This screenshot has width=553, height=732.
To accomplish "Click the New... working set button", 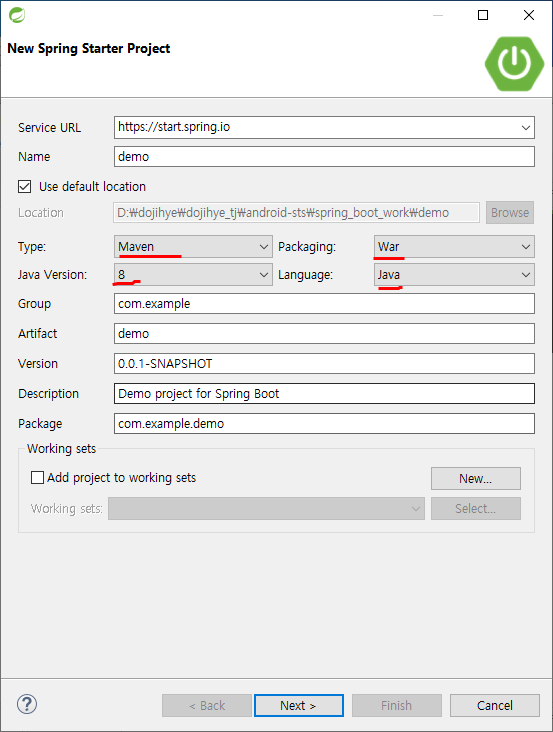I will click(476, 479).
